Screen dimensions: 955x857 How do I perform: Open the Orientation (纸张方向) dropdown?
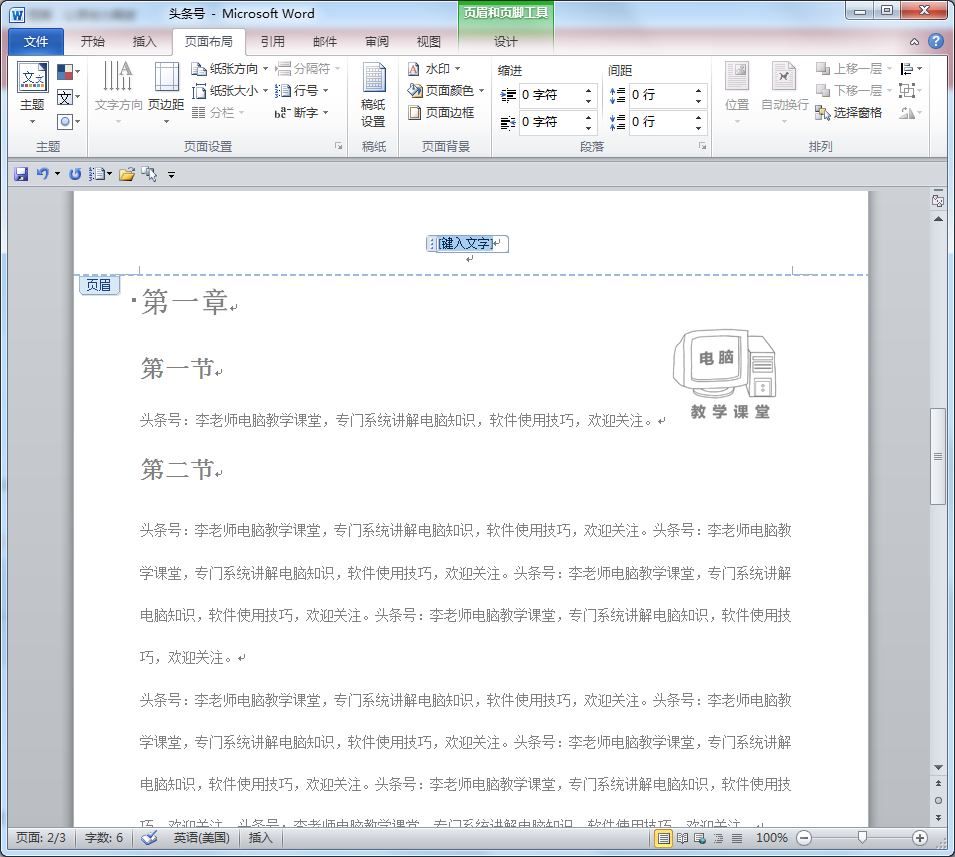click(230, 69)
